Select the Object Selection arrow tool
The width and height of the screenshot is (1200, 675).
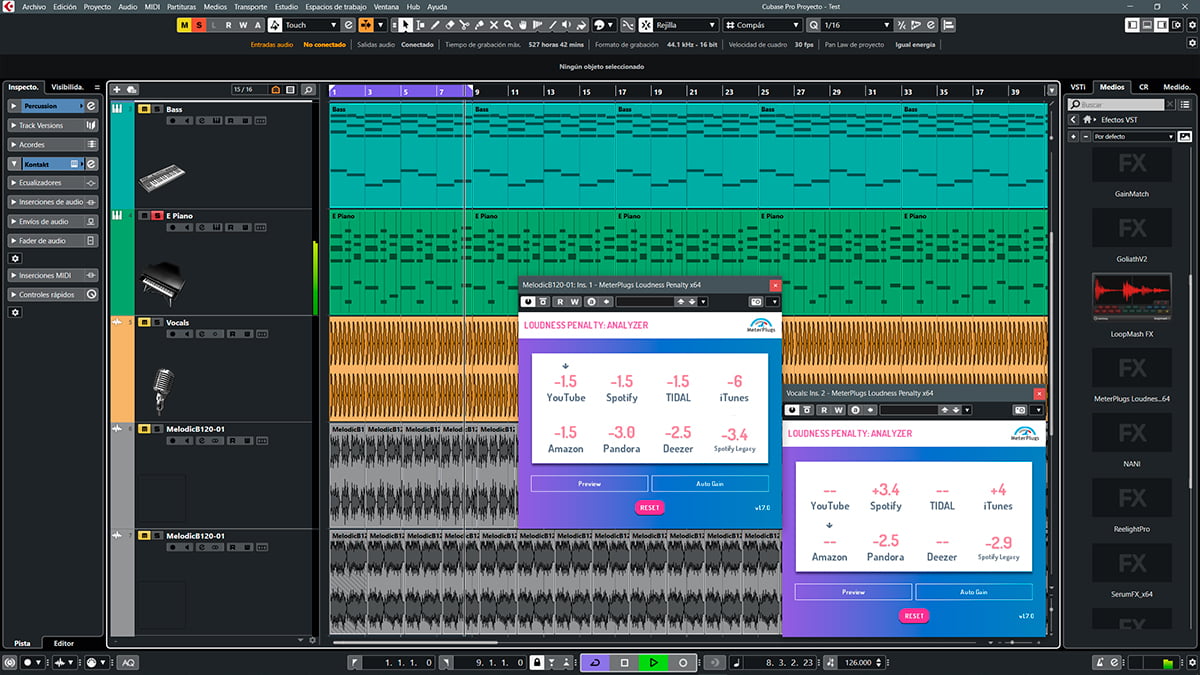pos(406,24)
